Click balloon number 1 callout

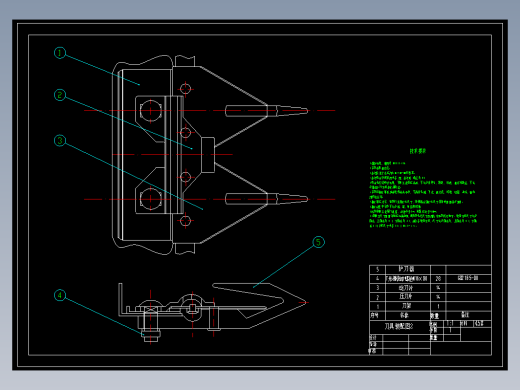pos(60,53)
